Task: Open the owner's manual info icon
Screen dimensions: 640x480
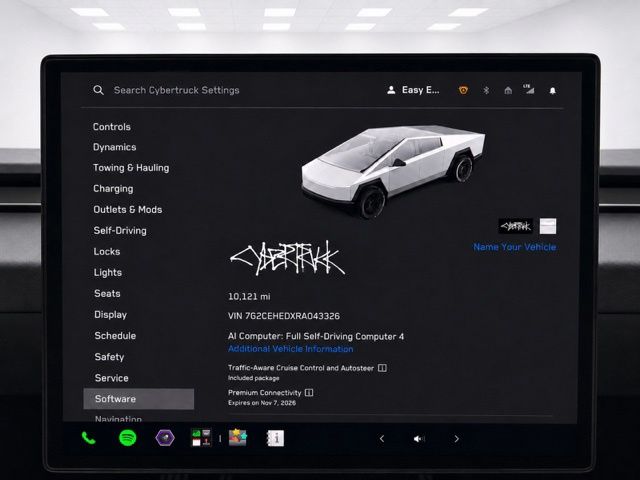Action: (x=276, y=439)
